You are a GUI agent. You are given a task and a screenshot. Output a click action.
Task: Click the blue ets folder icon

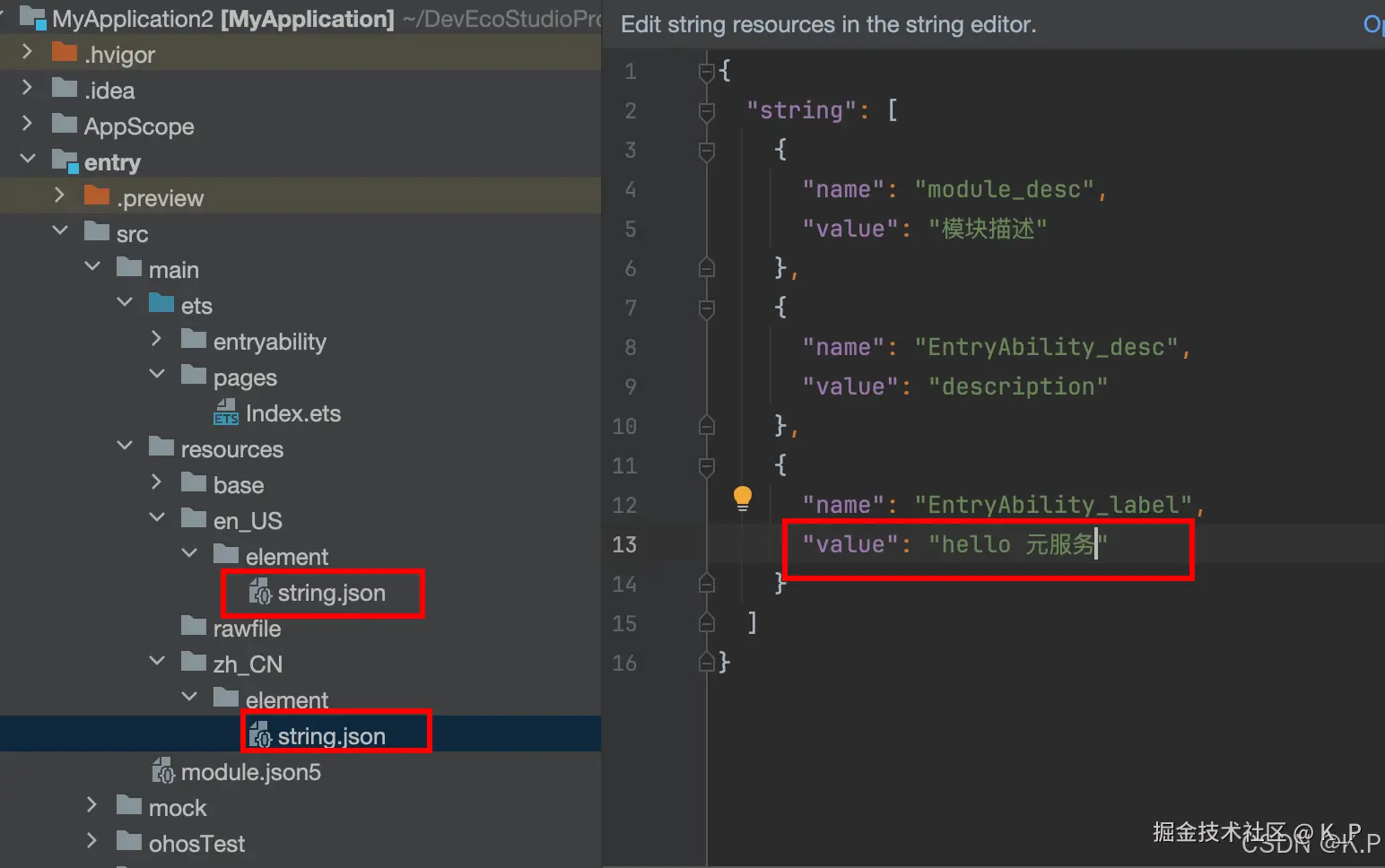point(161,304)
